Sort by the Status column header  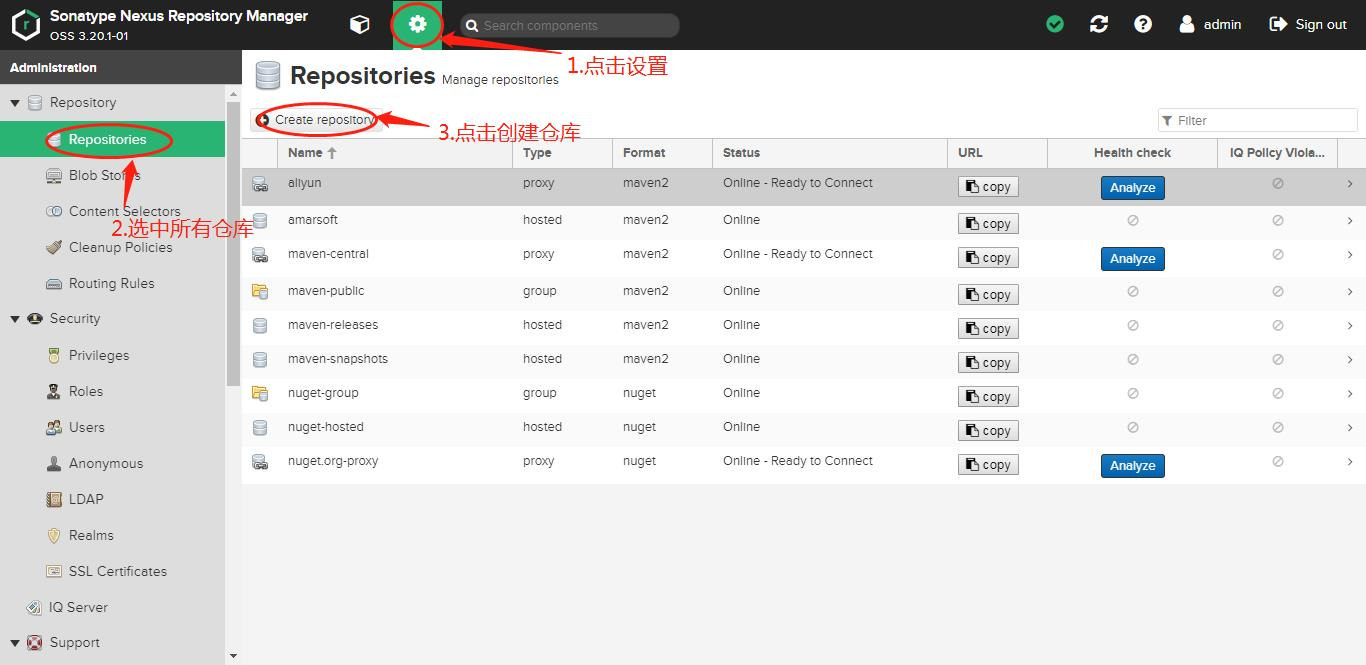830,153
